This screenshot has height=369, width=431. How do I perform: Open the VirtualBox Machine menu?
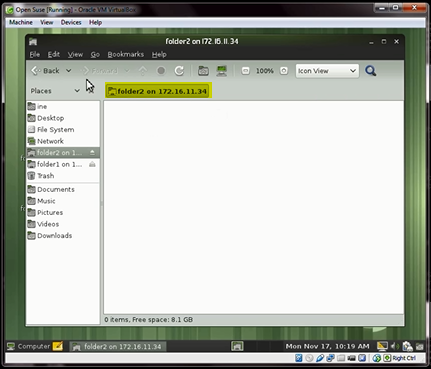[x=21, y=22]
